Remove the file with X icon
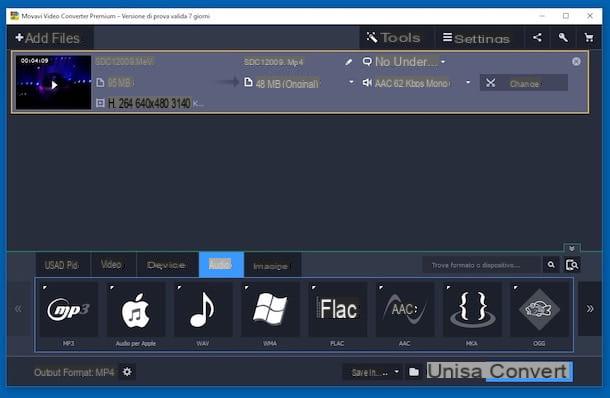Screen dimensions: 610x398 [576, 61]
